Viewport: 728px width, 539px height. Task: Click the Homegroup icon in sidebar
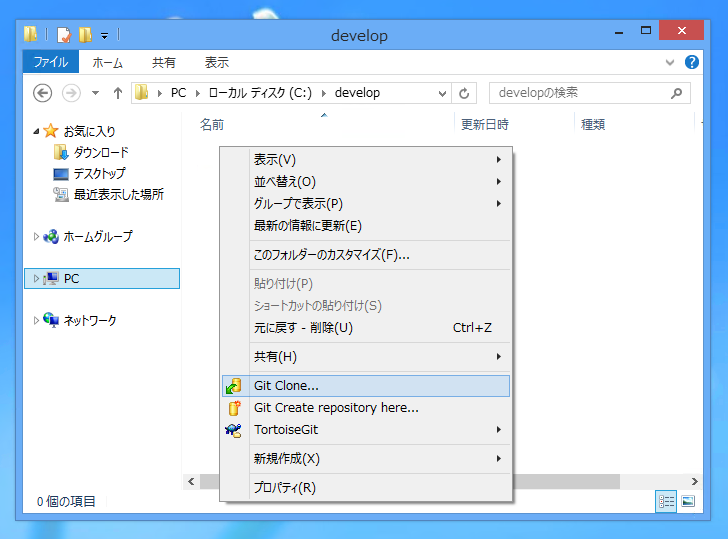[51, 237]
